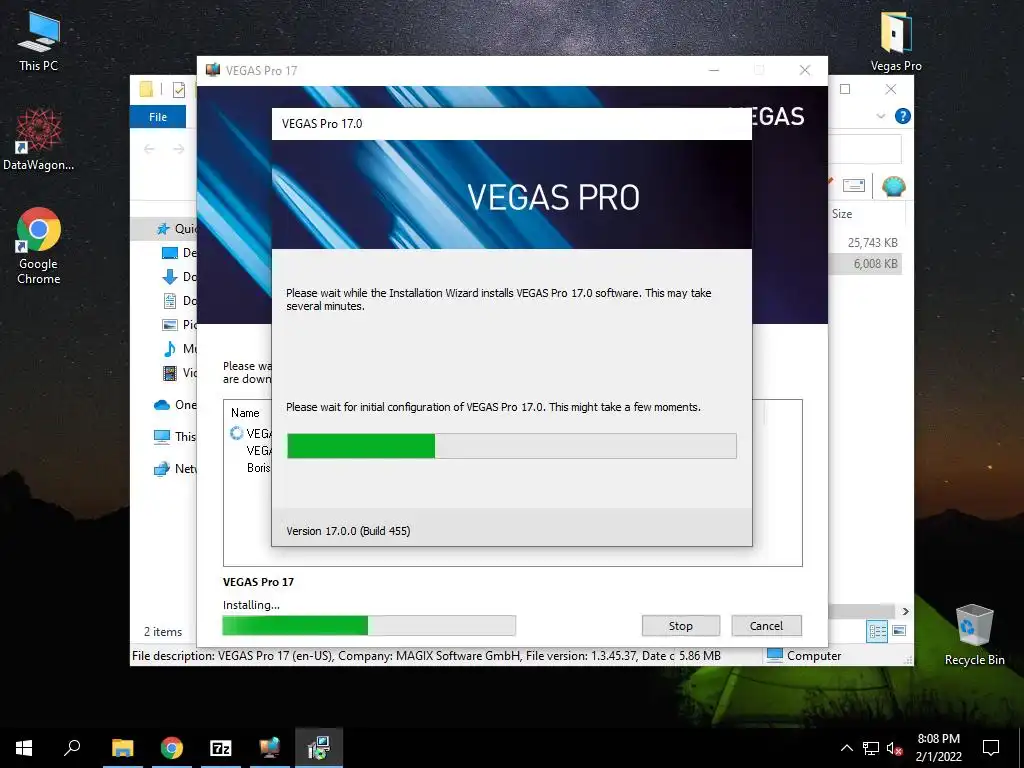Image resolution: width=1024 pixels, height=768 pixels.
Task: Open This PC desktop icon
Action: [39, 41]
